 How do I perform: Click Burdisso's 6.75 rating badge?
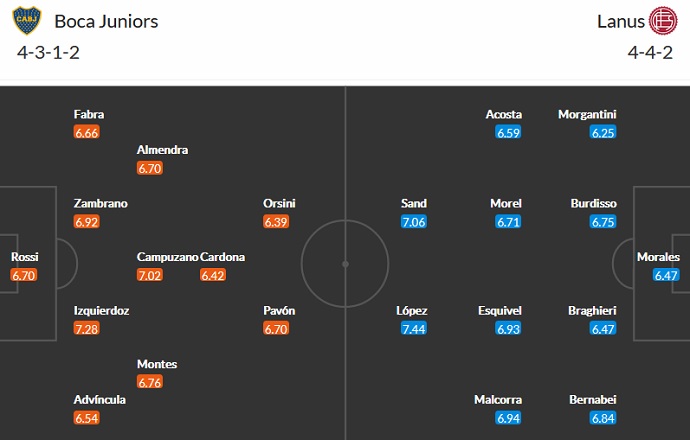pos(604,221)
